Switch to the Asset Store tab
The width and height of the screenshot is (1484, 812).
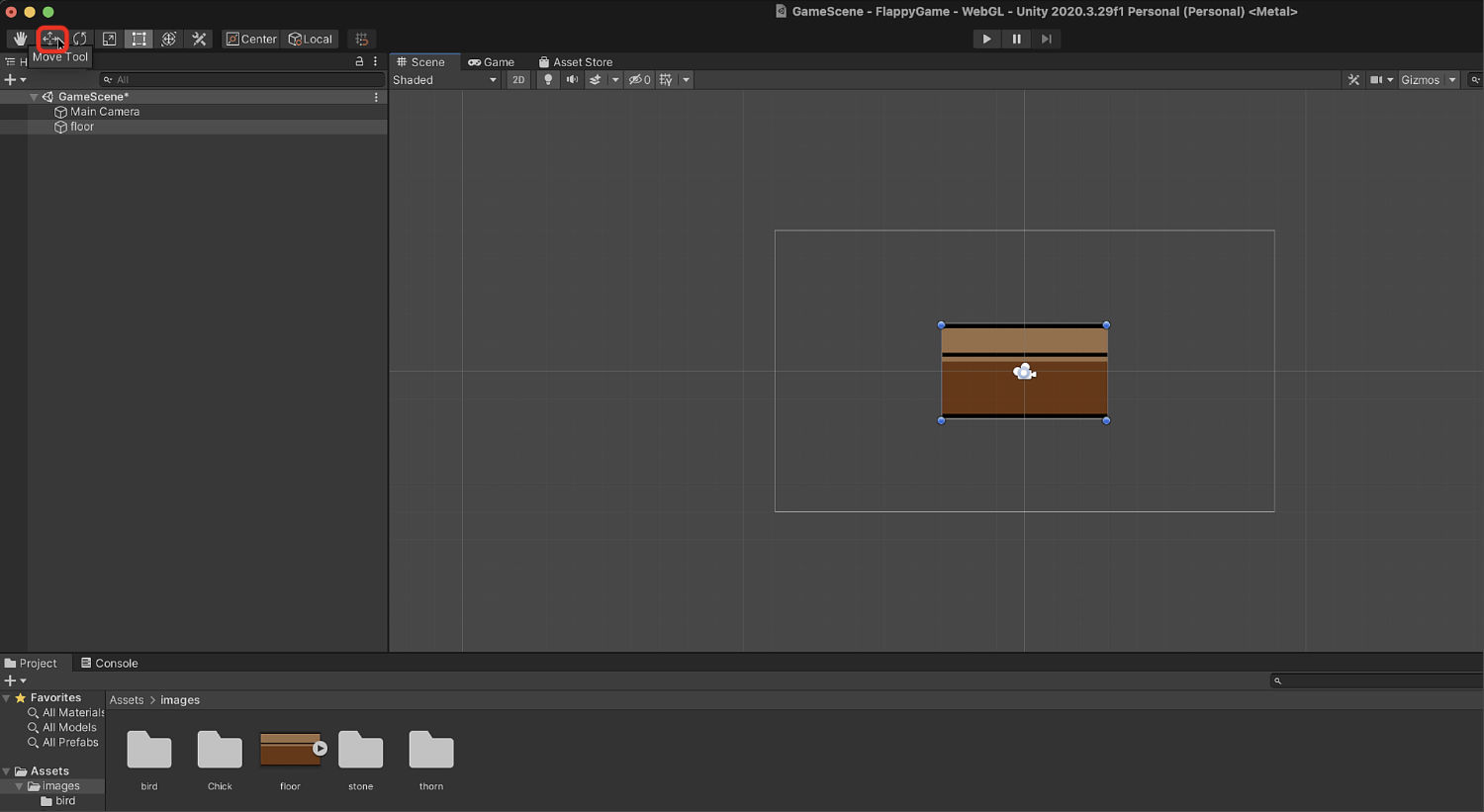tap(576, 61)
